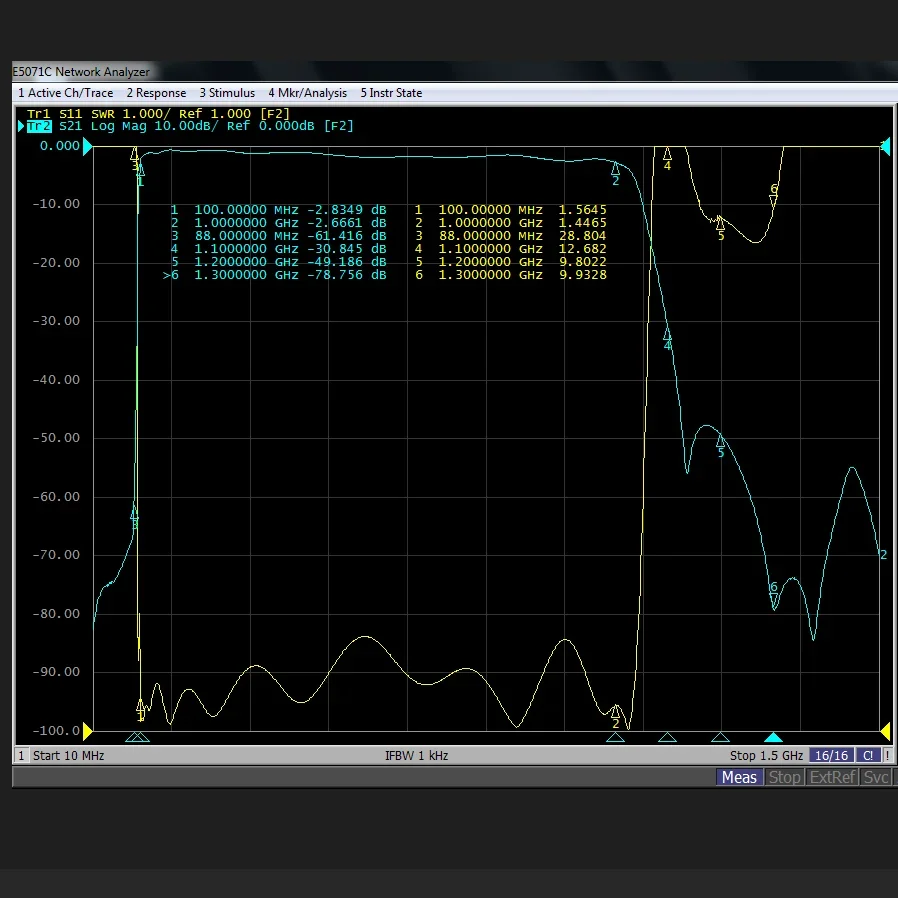Click the cyan reference line arrow at 0.000
Screen dimensions: 898x898
[x=87, y=147]
